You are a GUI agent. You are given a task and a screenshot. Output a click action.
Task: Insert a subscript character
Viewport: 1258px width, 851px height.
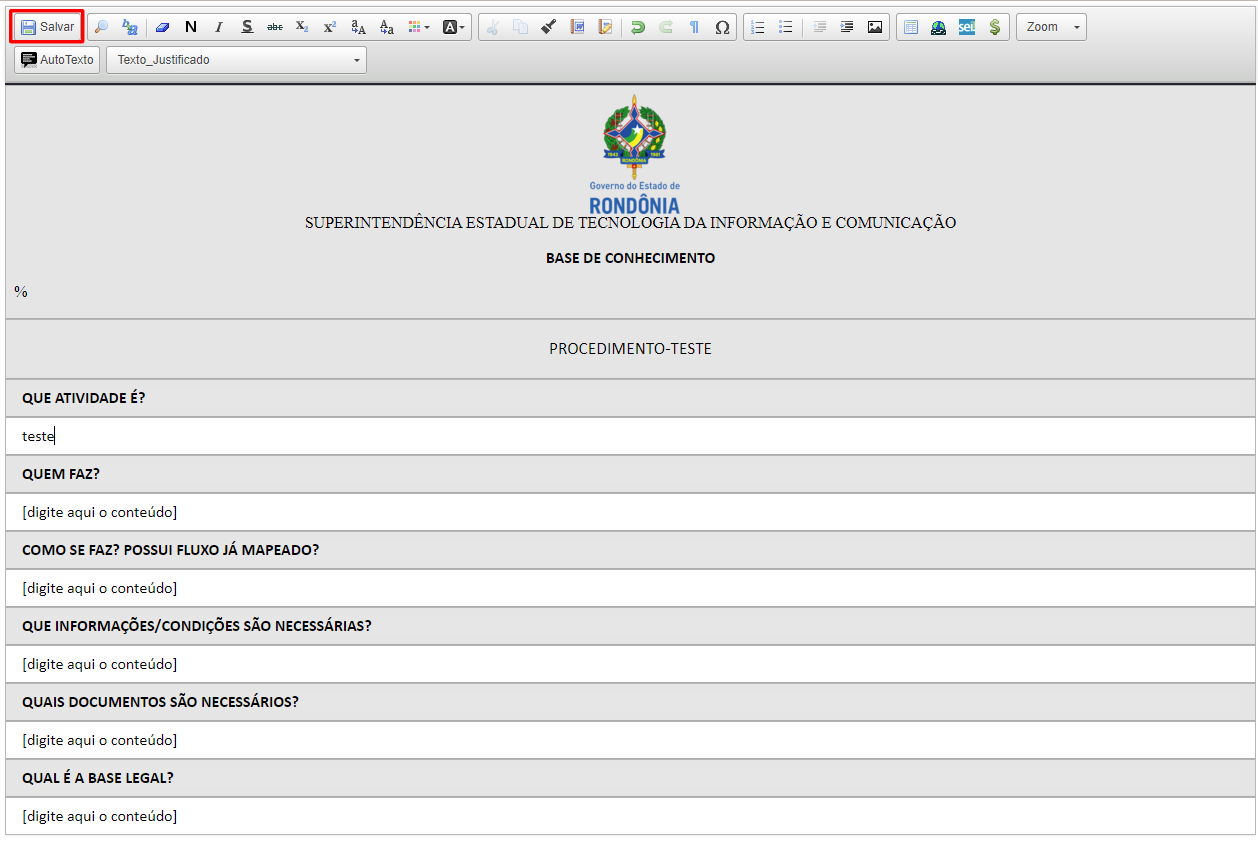[301, 27]
